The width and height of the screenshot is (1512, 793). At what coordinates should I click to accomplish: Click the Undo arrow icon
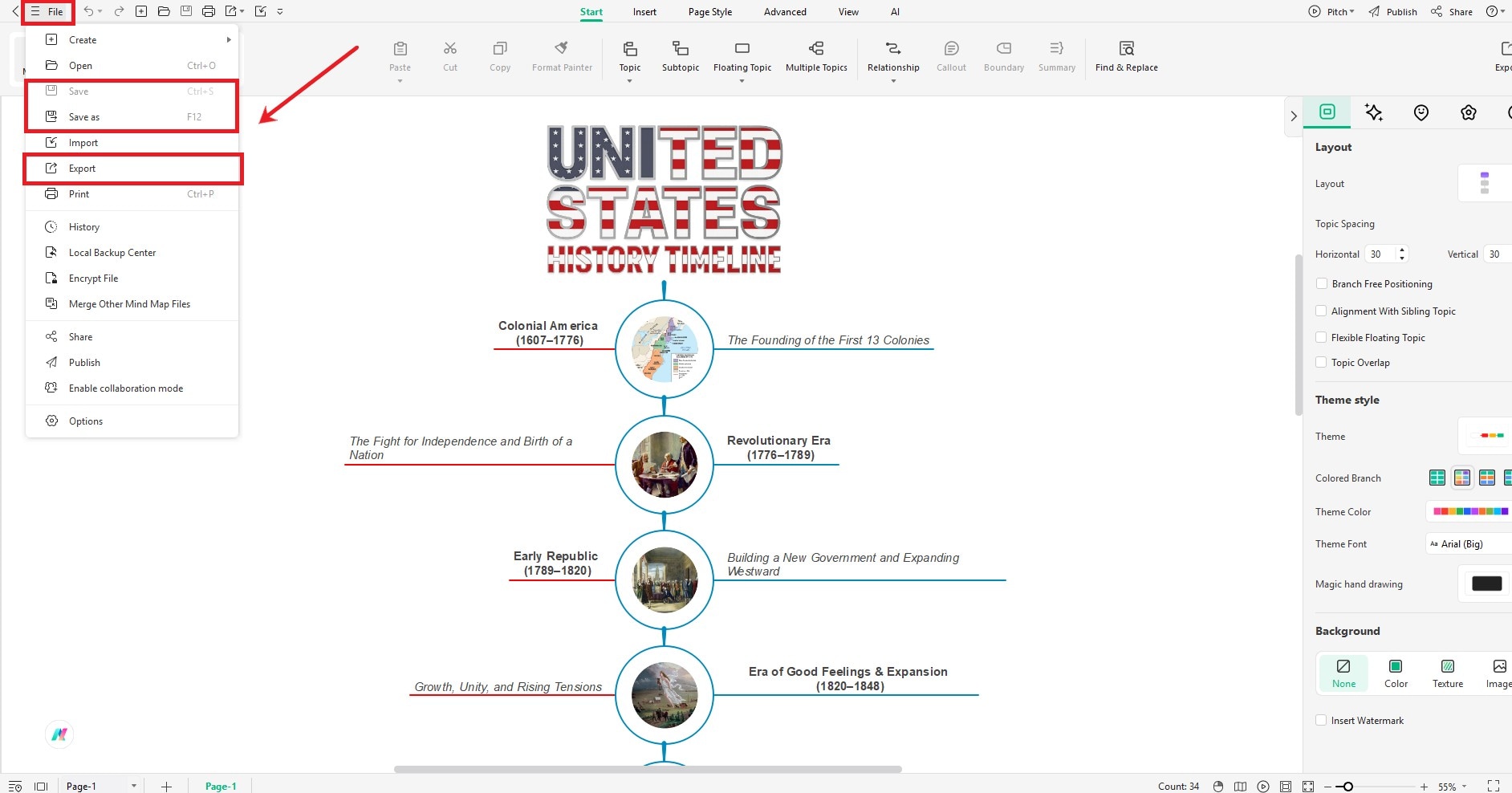[x=88, y=11]
